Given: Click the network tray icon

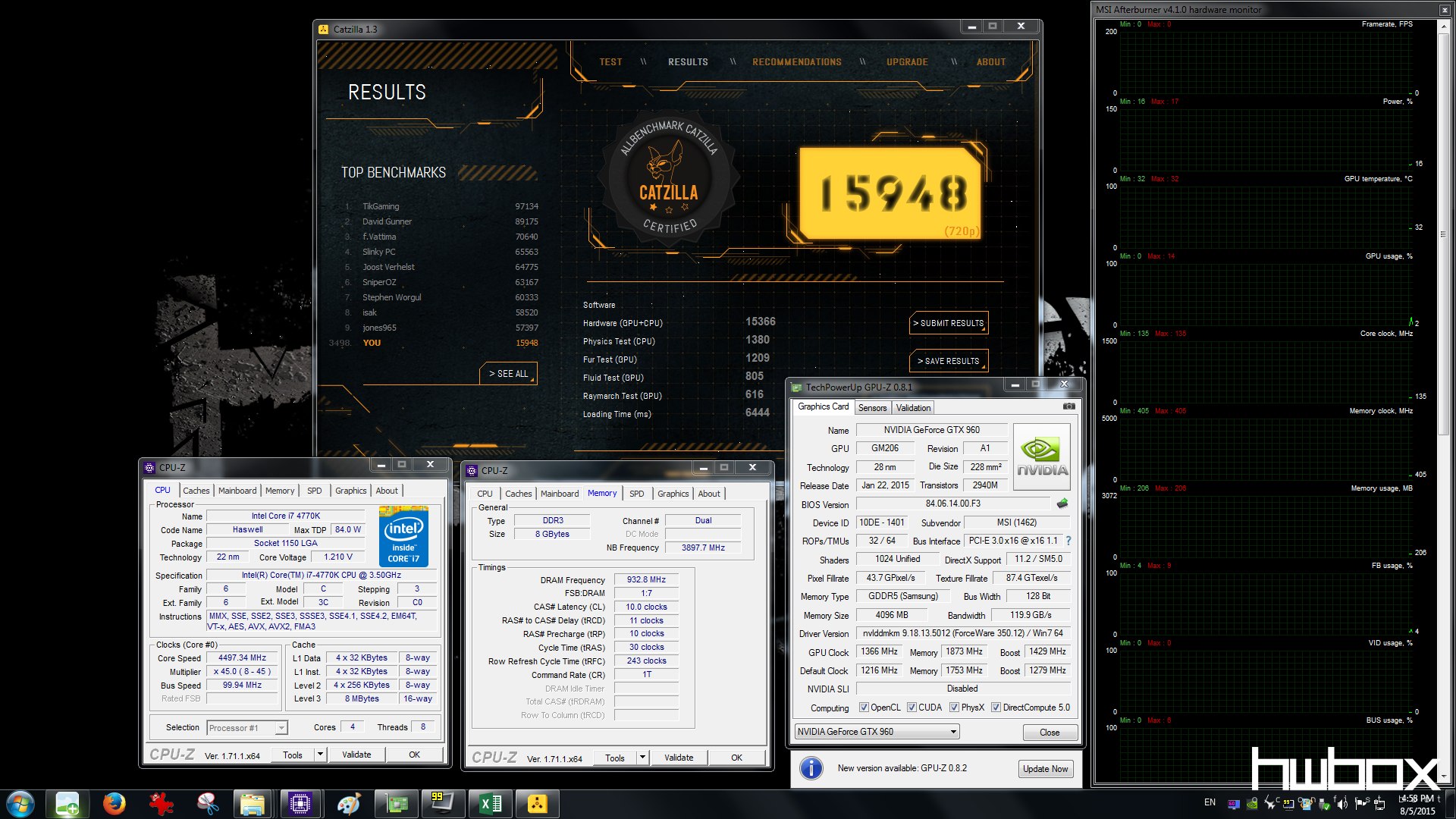Looking at the screenshot, I should click(x=1380, y=805).
